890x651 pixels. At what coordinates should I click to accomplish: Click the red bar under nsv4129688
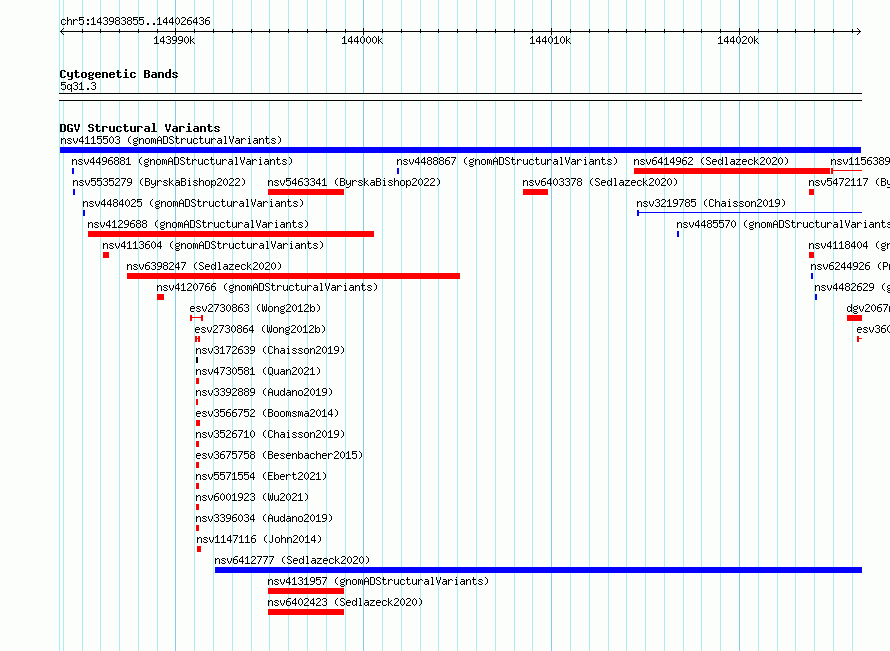[231, 234]
